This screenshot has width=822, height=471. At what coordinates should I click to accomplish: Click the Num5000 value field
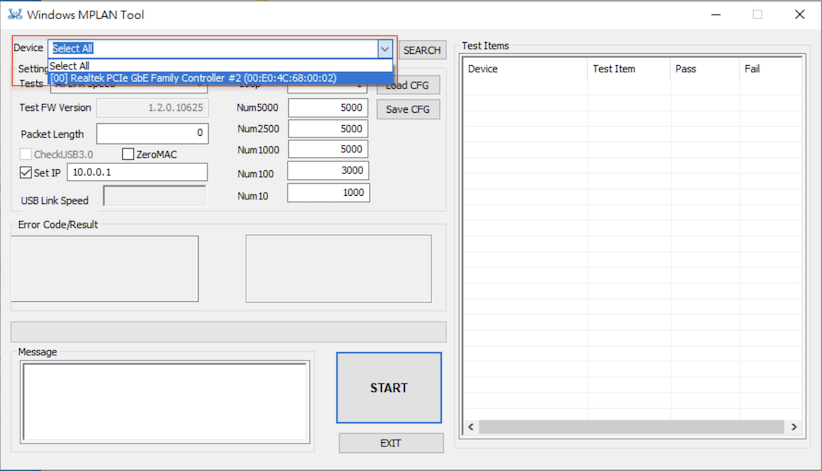click(328, 108)
